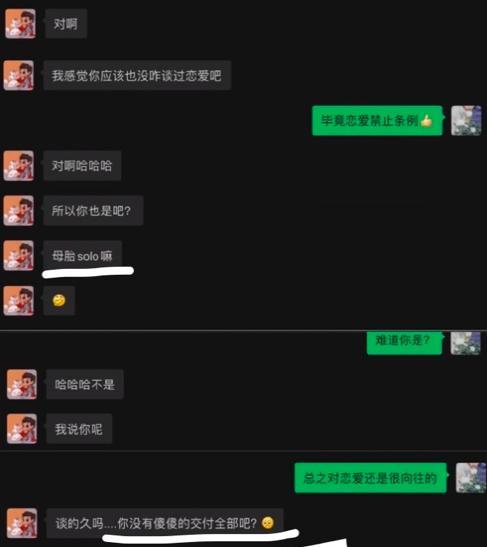Tap the green "总之对恋爱还是很向往的" bubble
Image resolution: width=487 pixels, height=547 pixels.
tap(370, 478)
